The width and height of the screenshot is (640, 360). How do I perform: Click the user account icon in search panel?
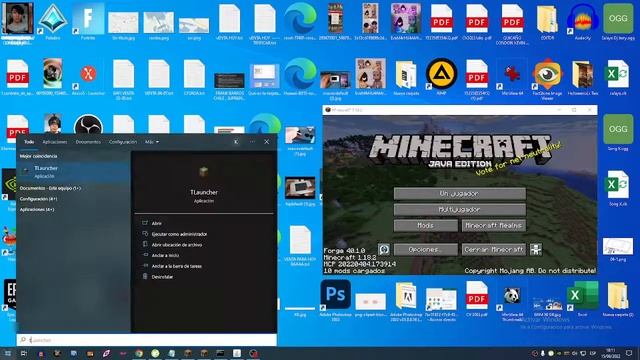236,142
